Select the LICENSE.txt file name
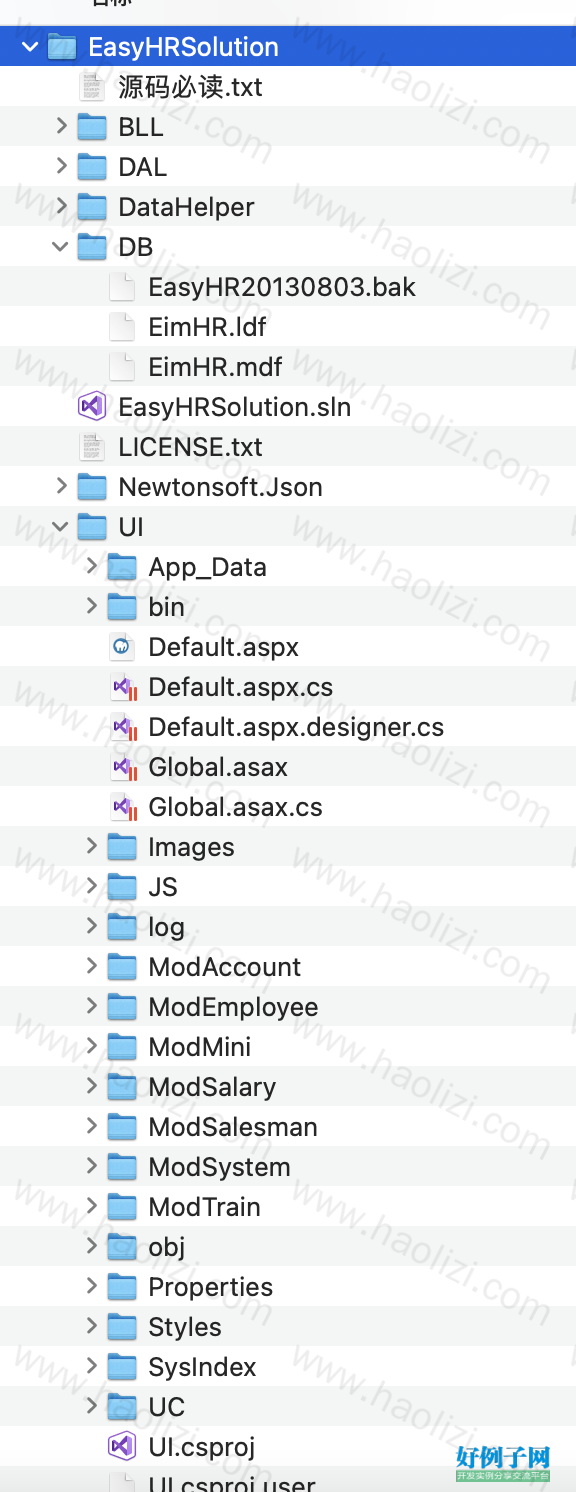The width and height of the screenshot is (576, 1492). (x=190, y=447)
